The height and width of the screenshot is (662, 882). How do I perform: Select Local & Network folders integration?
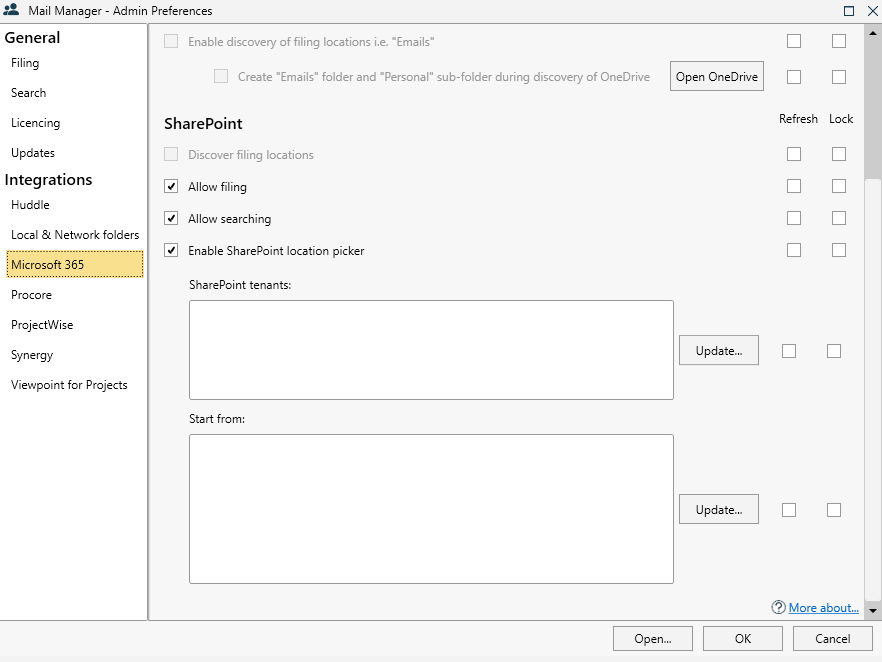(x=75, y=235)
